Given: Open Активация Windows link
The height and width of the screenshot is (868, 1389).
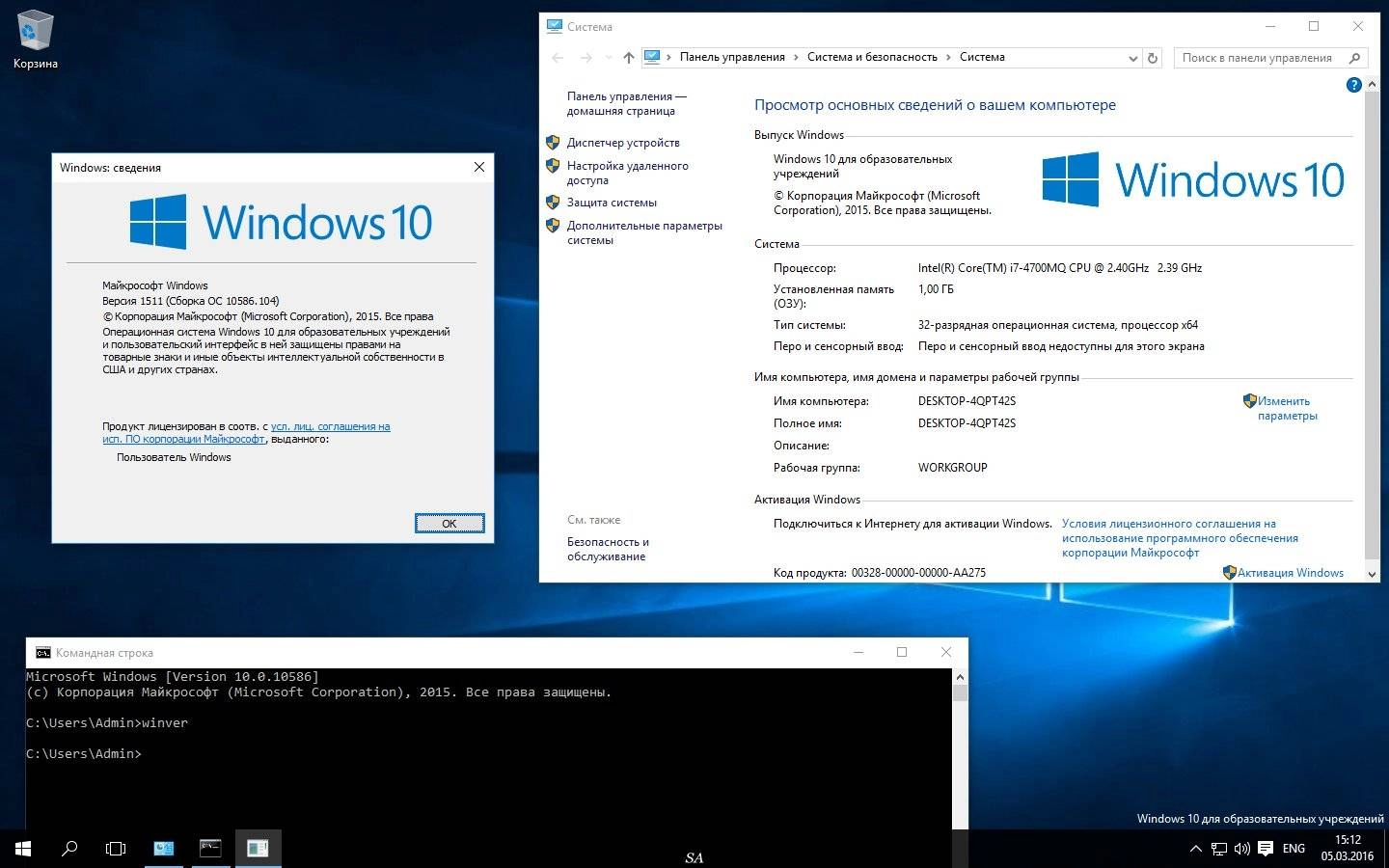Looking at the screenshot, I should tap(1291, 573).
